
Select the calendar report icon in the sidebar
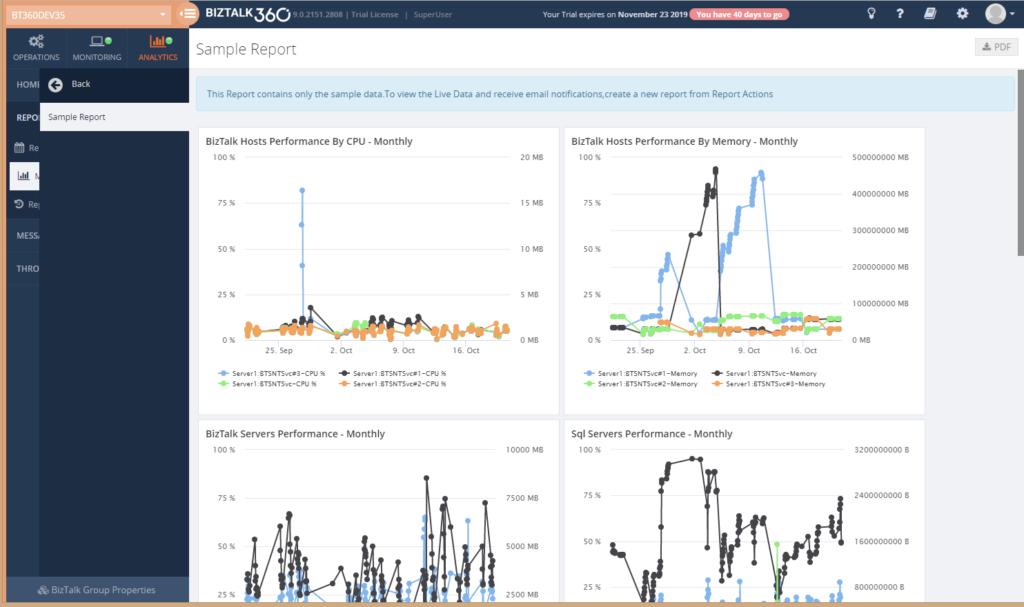coord(22,147)
